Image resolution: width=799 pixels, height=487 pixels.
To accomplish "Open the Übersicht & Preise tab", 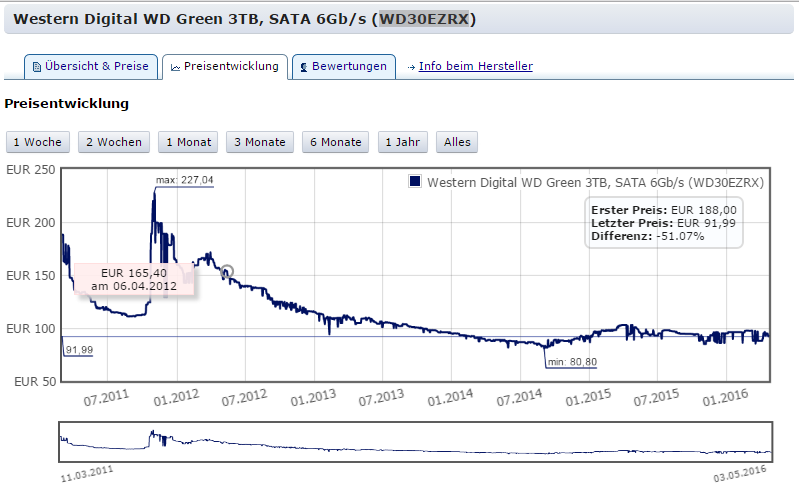I will coord(91,67).
